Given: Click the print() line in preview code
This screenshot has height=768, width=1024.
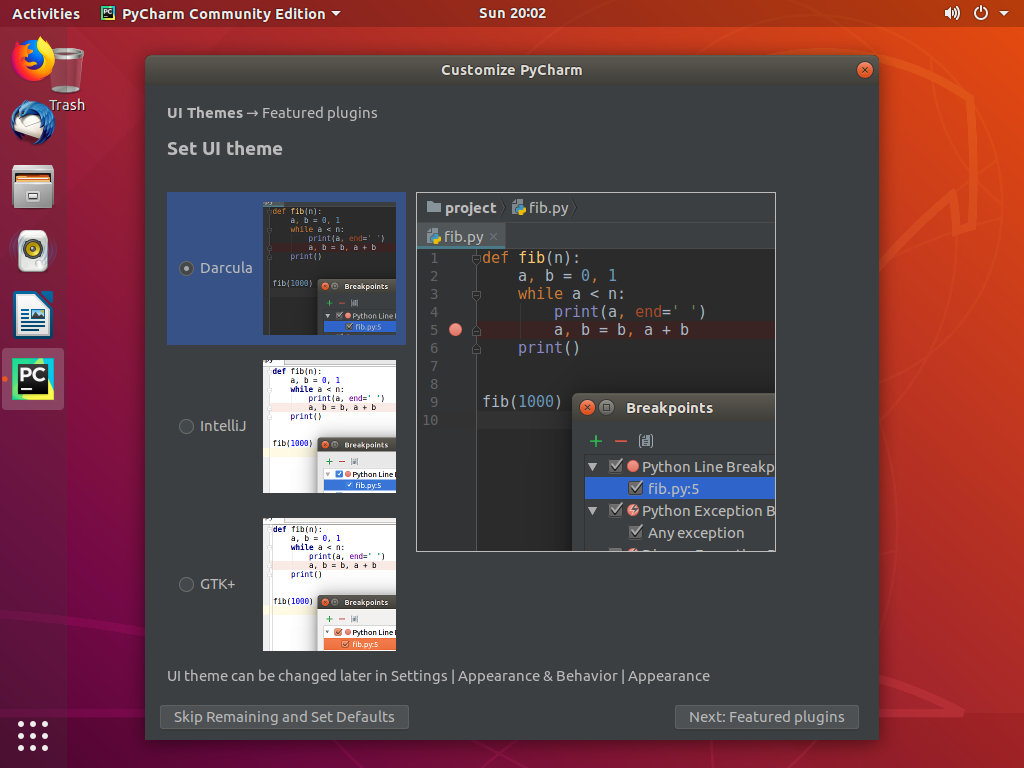Looking at the screenshot, I should point(549,347).
